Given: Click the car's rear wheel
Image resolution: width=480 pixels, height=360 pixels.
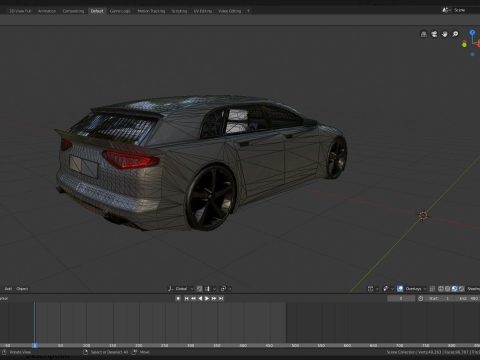Looking at the screenshot, I should (210, 197).
